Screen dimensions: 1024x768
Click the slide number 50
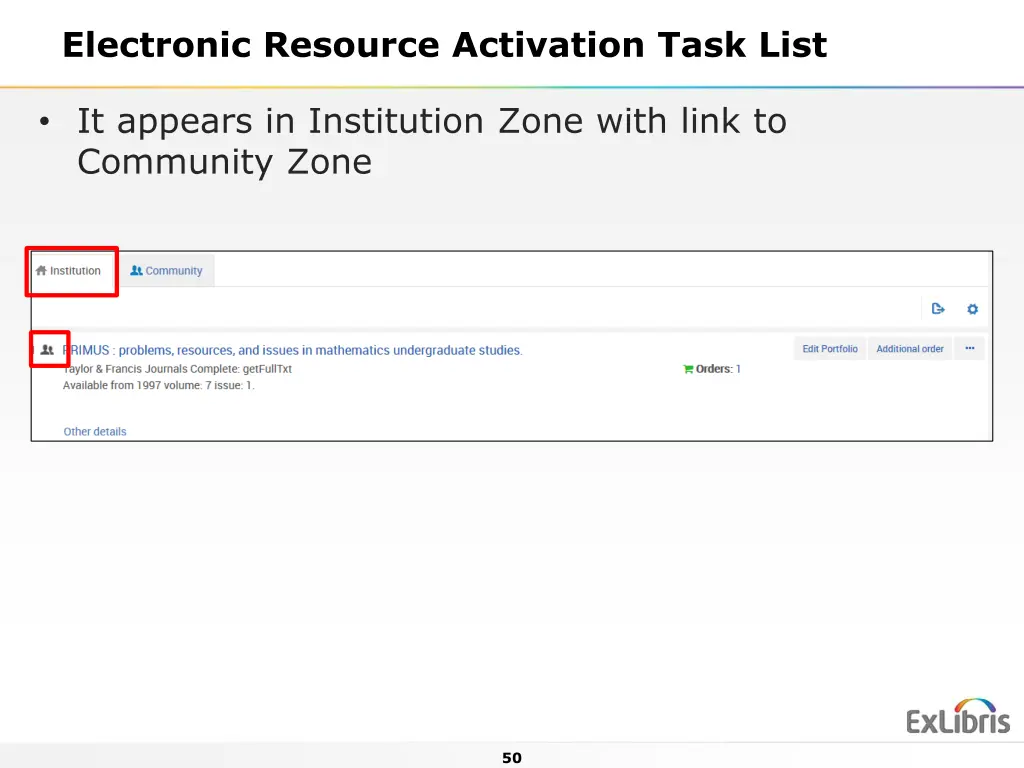click(x=512, y=758)
